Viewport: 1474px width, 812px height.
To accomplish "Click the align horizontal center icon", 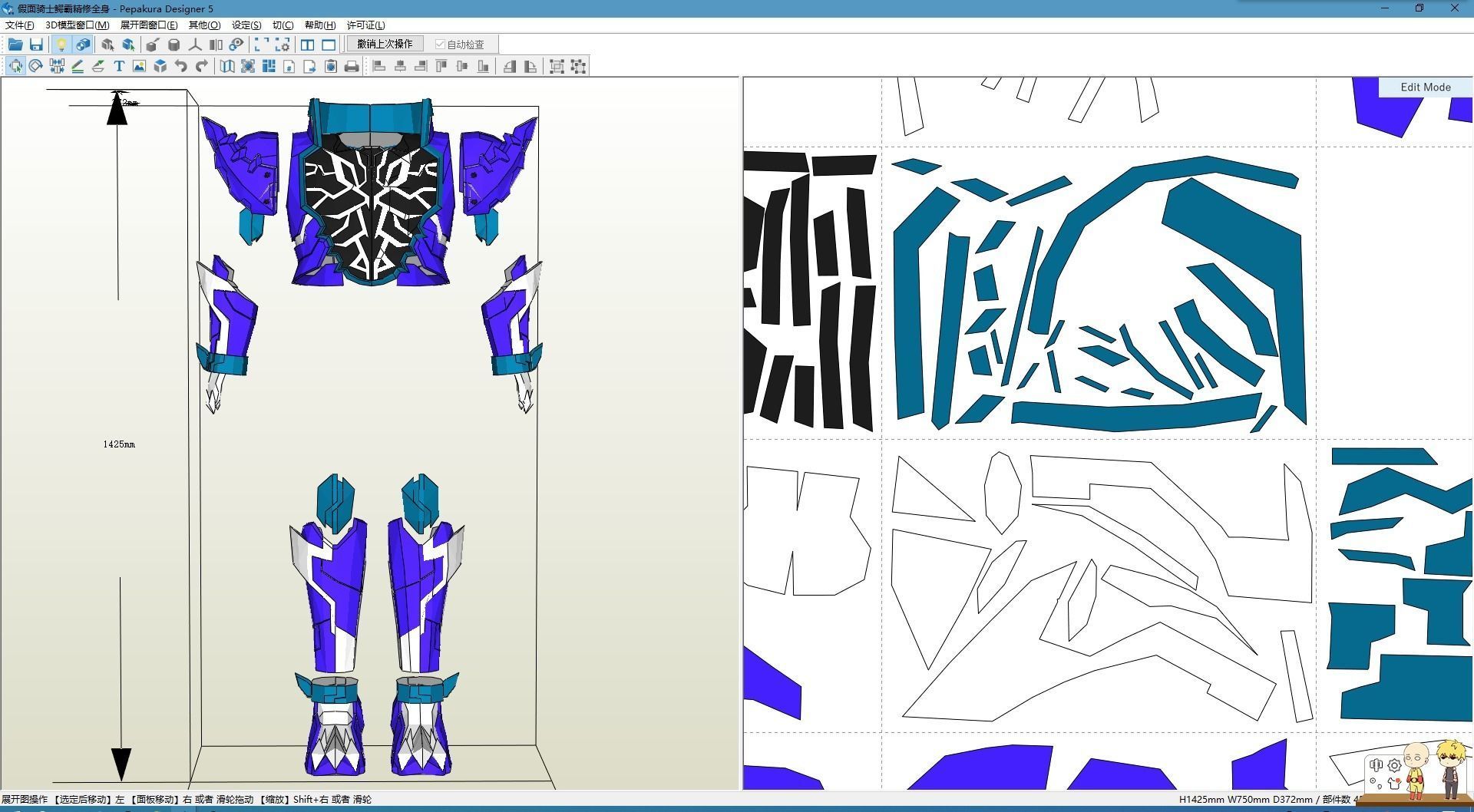I will [x=400, y=66].
